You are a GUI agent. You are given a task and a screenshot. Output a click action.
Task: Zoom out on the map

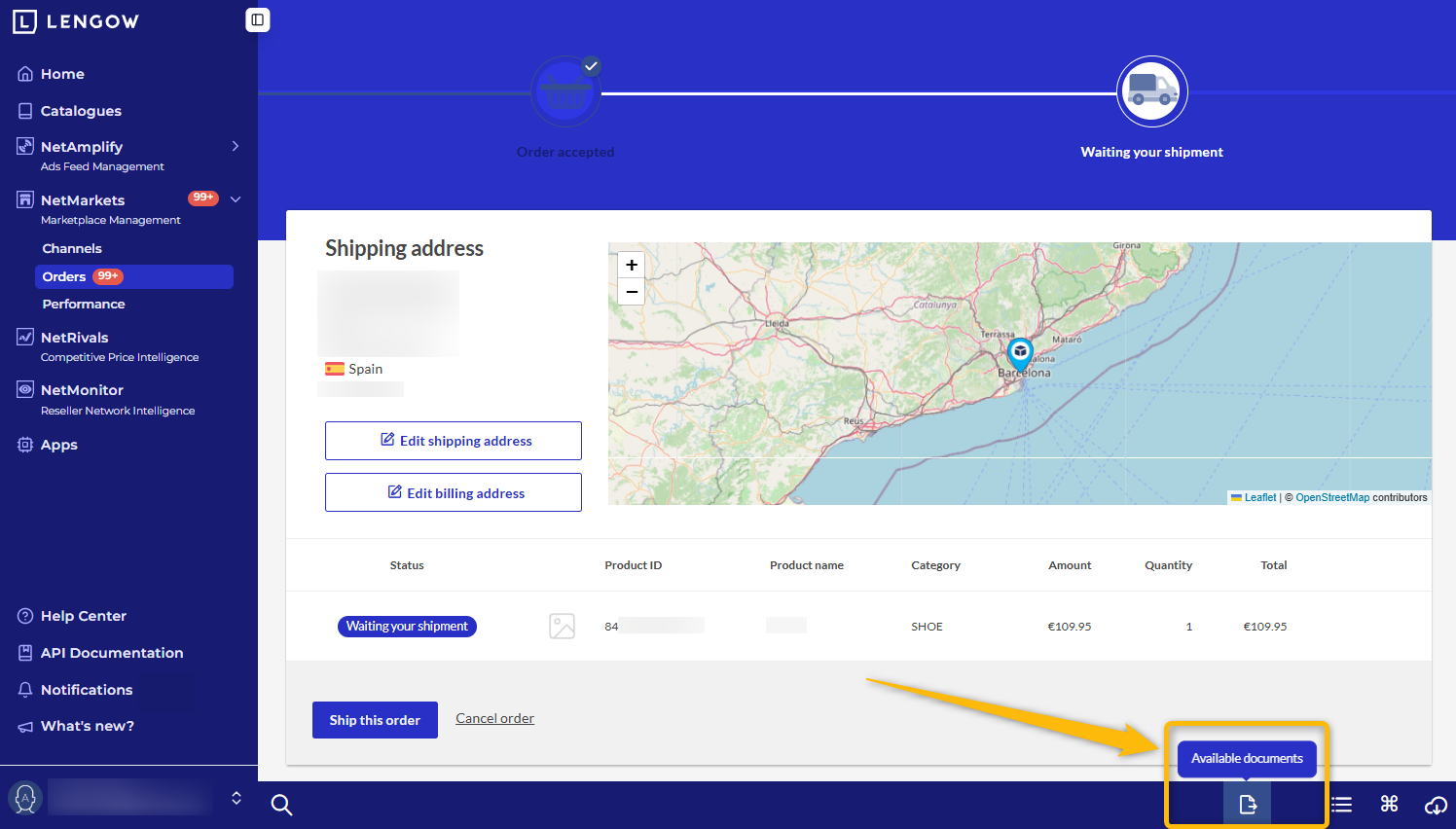click(x=632, y=292)
